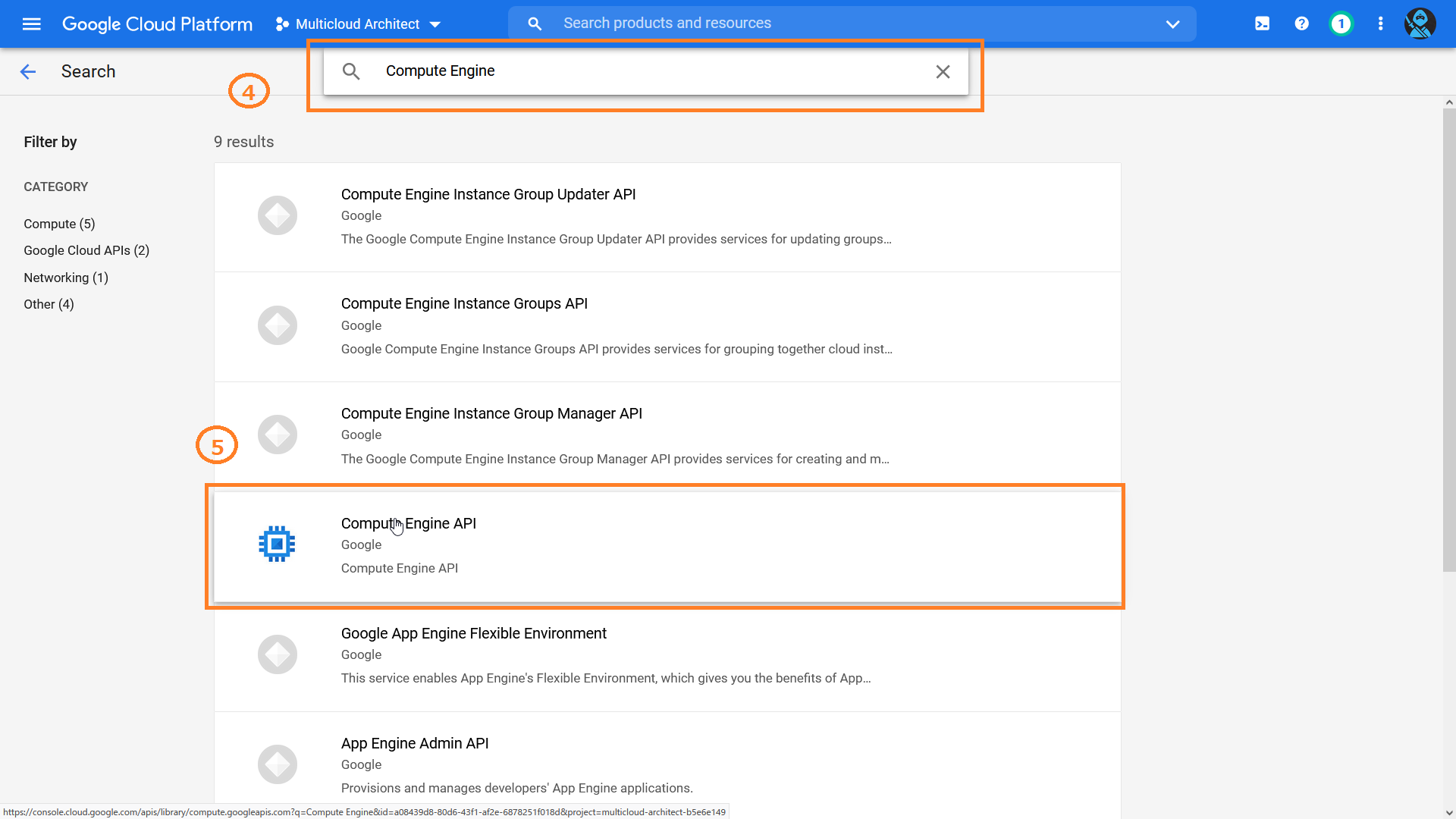Open the Help menu
1456x819 pixels.
coord(1301,24)
